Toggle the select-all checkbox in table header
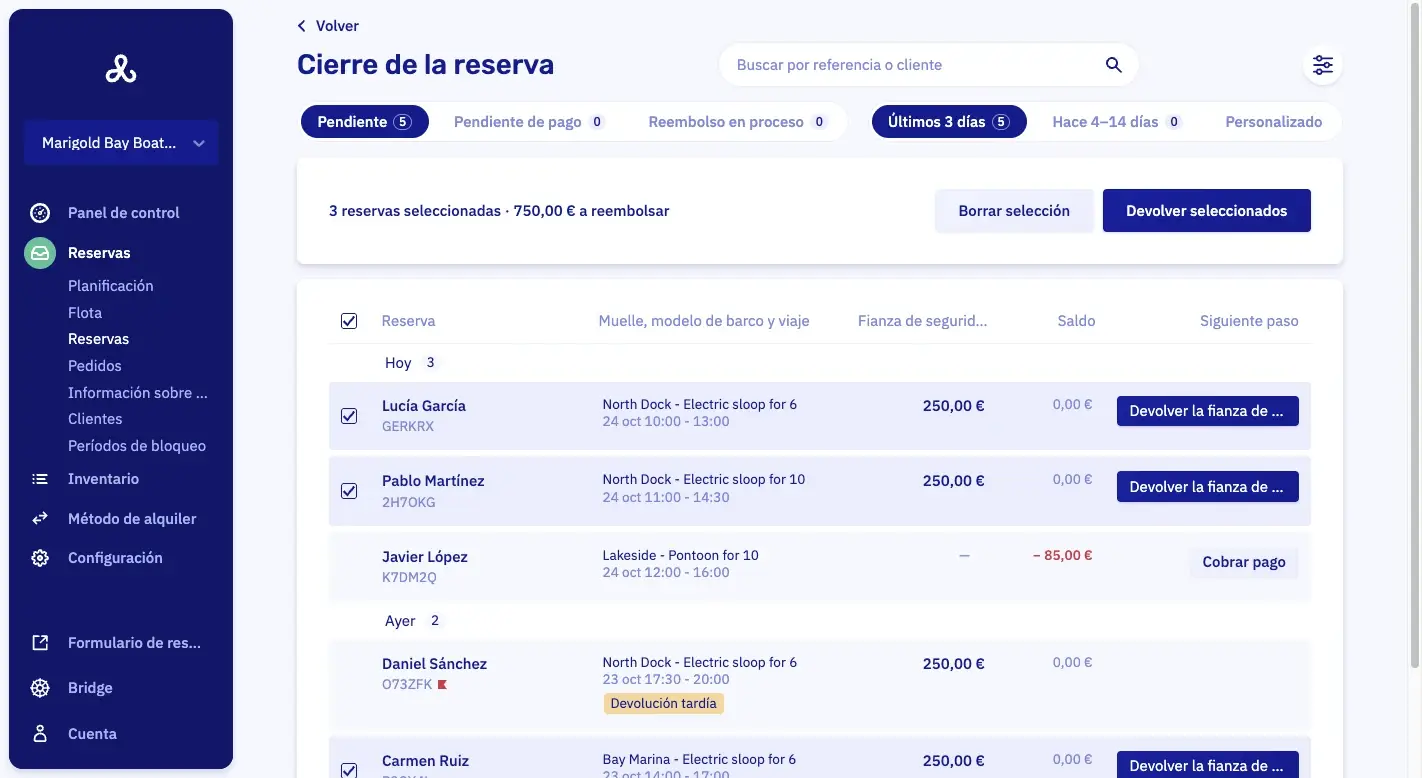This screenshot has height=778, width=1422. [x=349, y=321]
